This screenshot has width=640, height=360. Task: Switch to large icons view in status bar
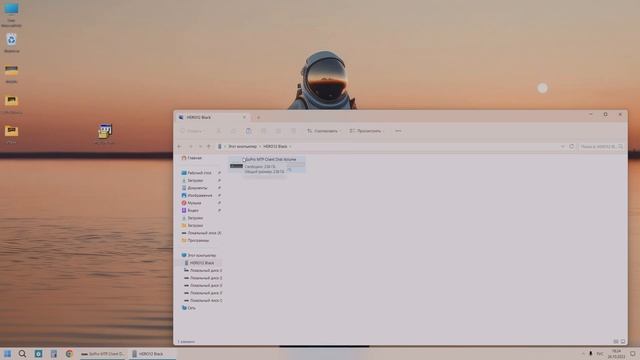[622, 342]
